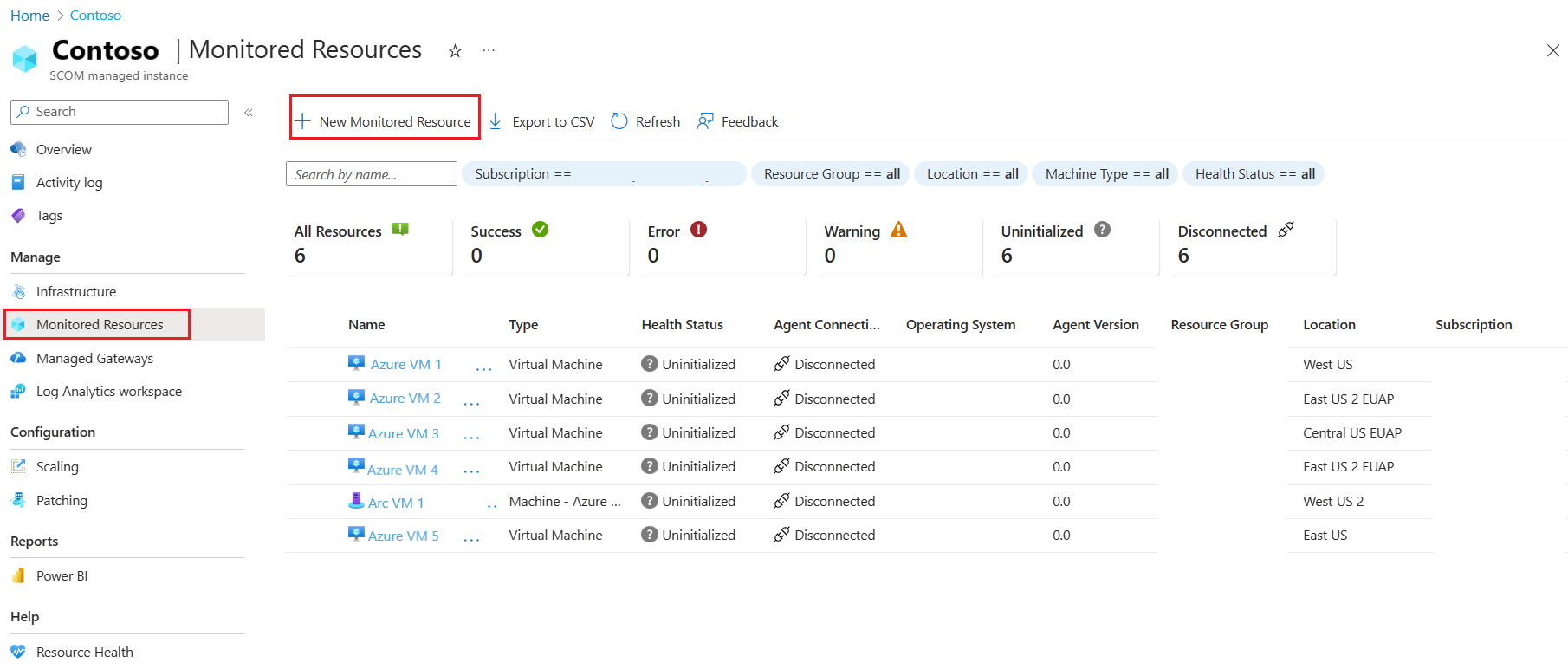Image resolution: width=1568 pixels, height=669 pixels.
Task: Sort by the Location column header
Action: click(1329, 324)
